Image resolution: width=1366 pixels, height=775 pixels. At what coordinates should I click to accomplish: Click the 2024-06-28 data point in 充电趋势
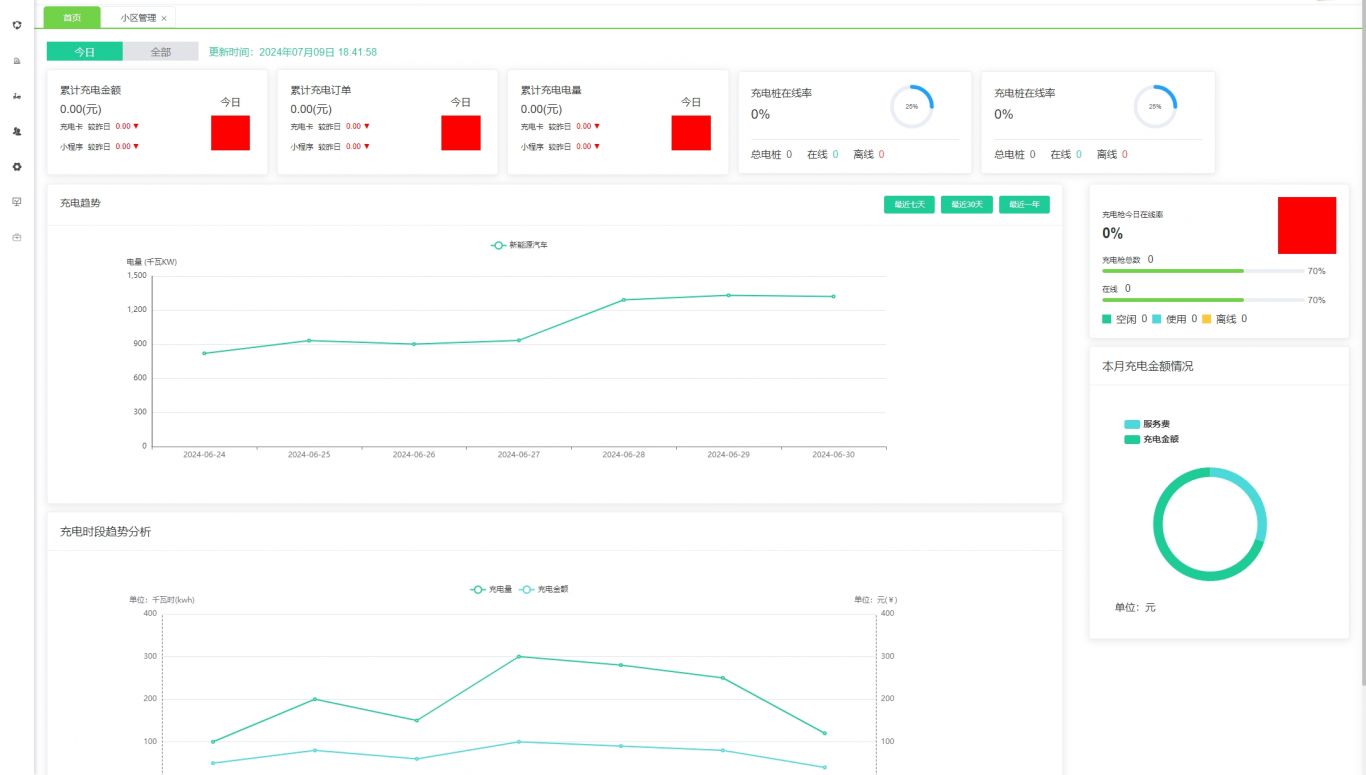(624, 300)
